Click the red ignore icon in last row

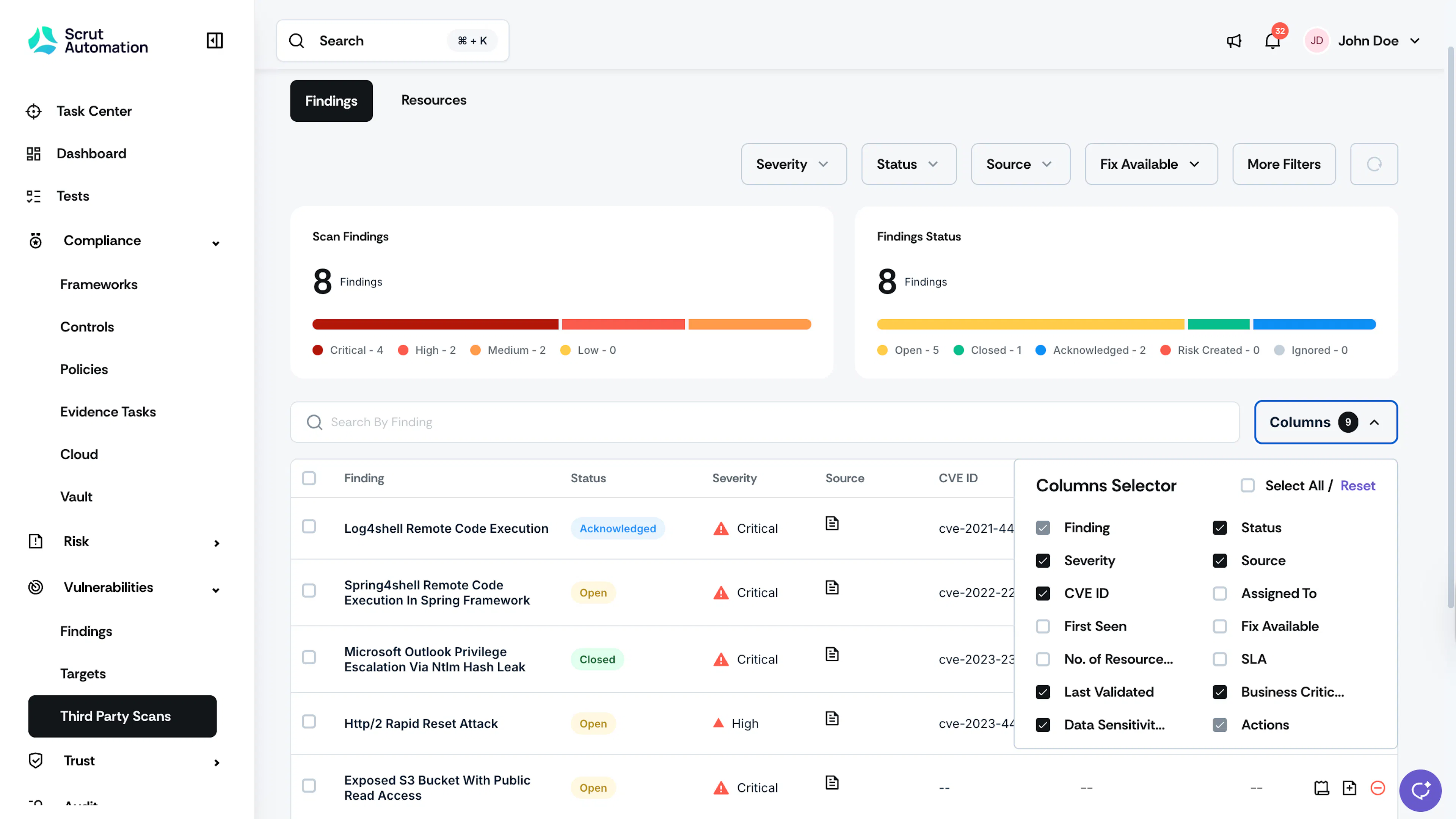(x=1378, y=788)
